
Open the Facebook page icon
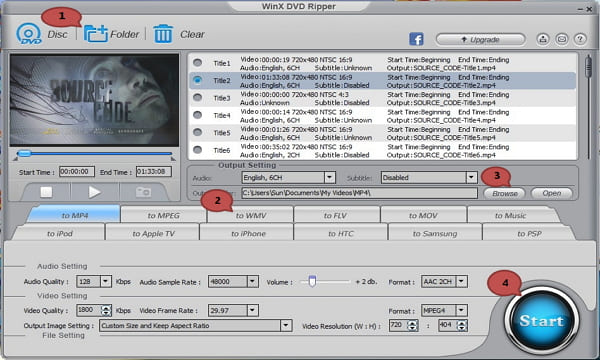416,39
